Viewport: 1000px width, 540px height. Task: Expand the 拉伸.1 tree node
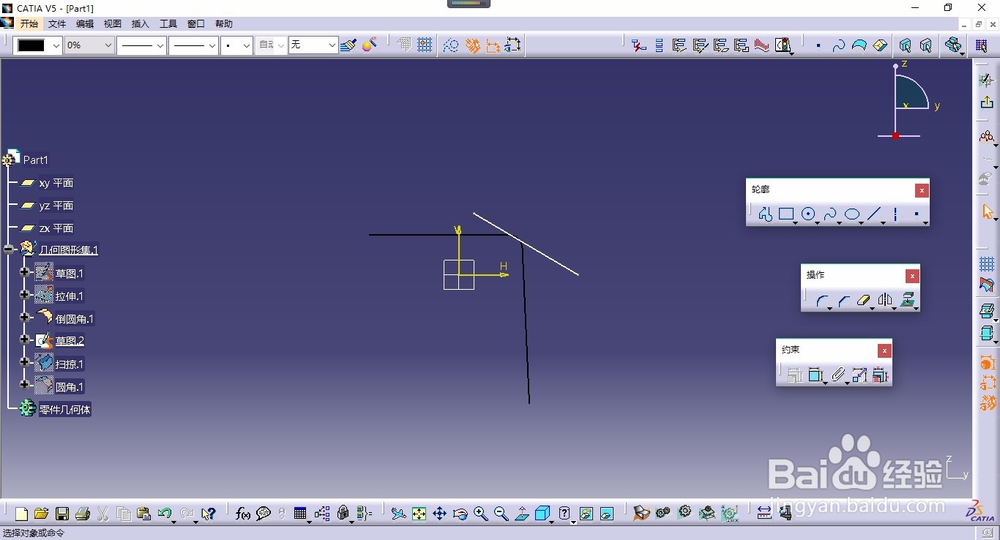24,295
